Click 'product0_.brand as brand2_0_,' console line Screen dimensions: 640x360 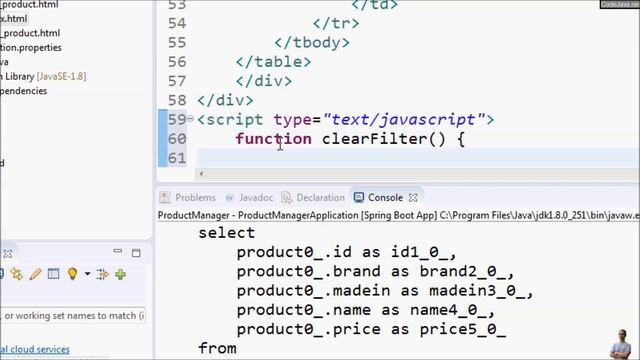coord(375,271)
